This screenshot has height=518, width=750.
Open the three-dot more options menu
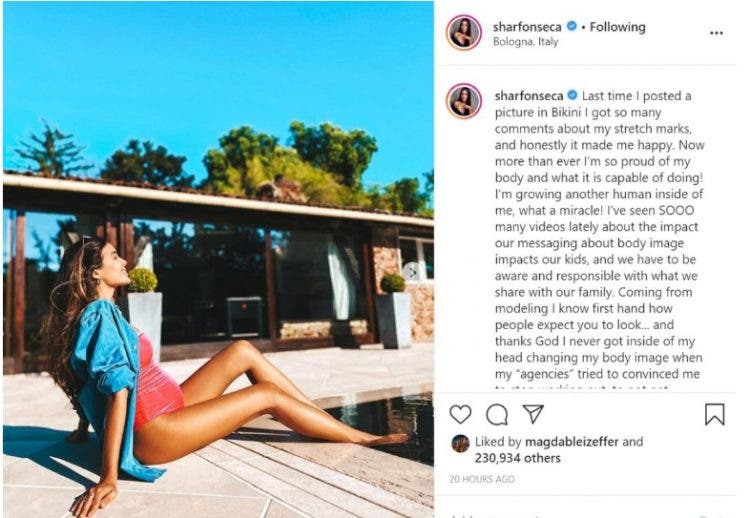(716, 33)
